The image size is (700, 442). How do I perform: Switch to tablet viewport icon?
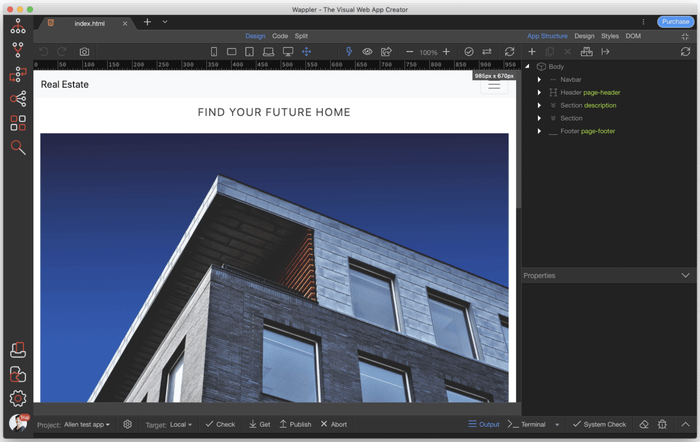(x=249, y=52)
